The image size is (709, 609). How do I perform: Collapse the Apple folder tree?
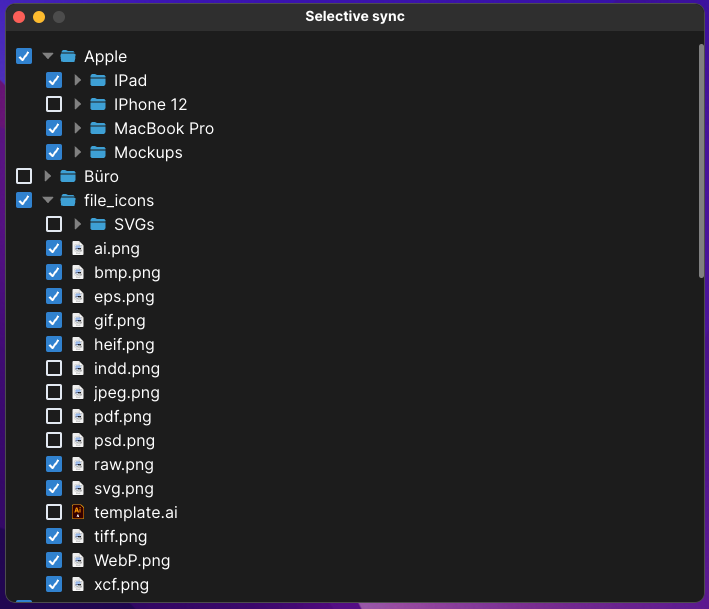[x=47, y=56]
